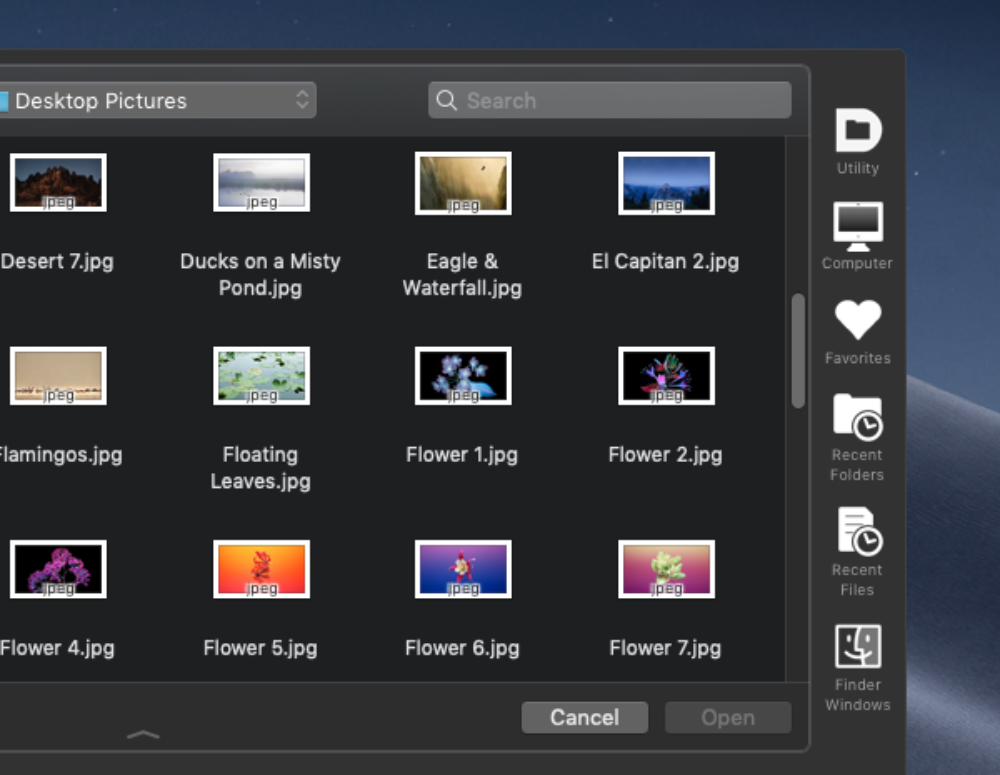Select the Flower 5.jpg file icon
The width and height of the screenshot is (1000, 775).
click(261, 569)
